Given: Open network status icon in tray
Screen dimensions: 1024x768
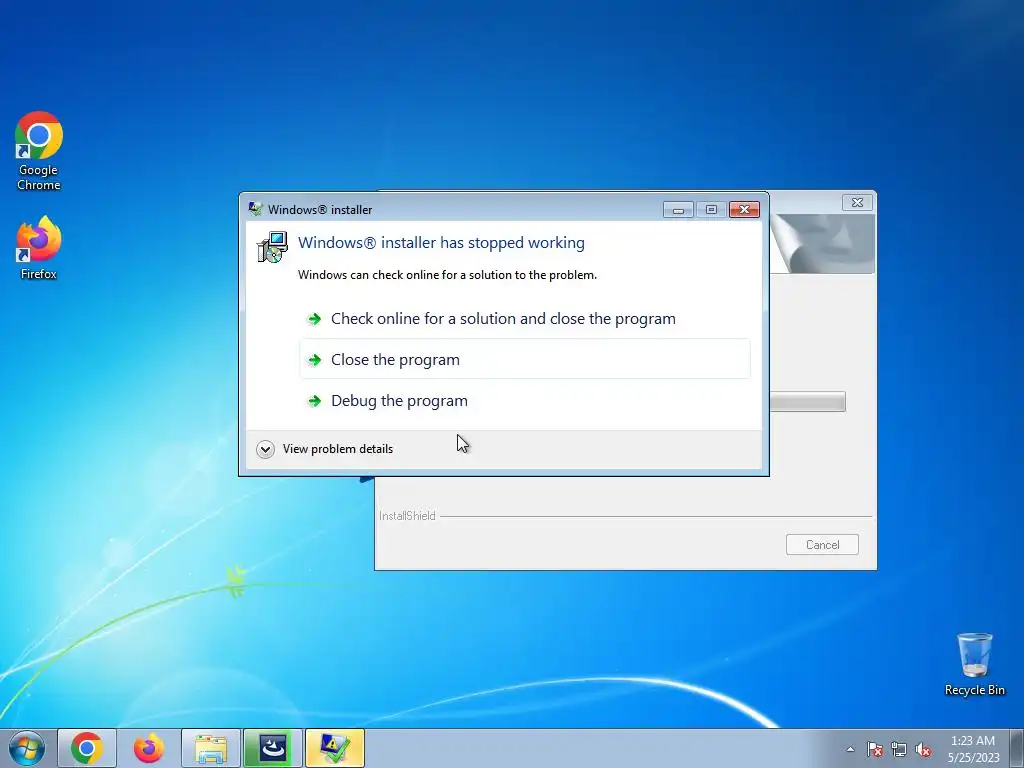Looking at the screenshot, I should [x=899, y=749].
